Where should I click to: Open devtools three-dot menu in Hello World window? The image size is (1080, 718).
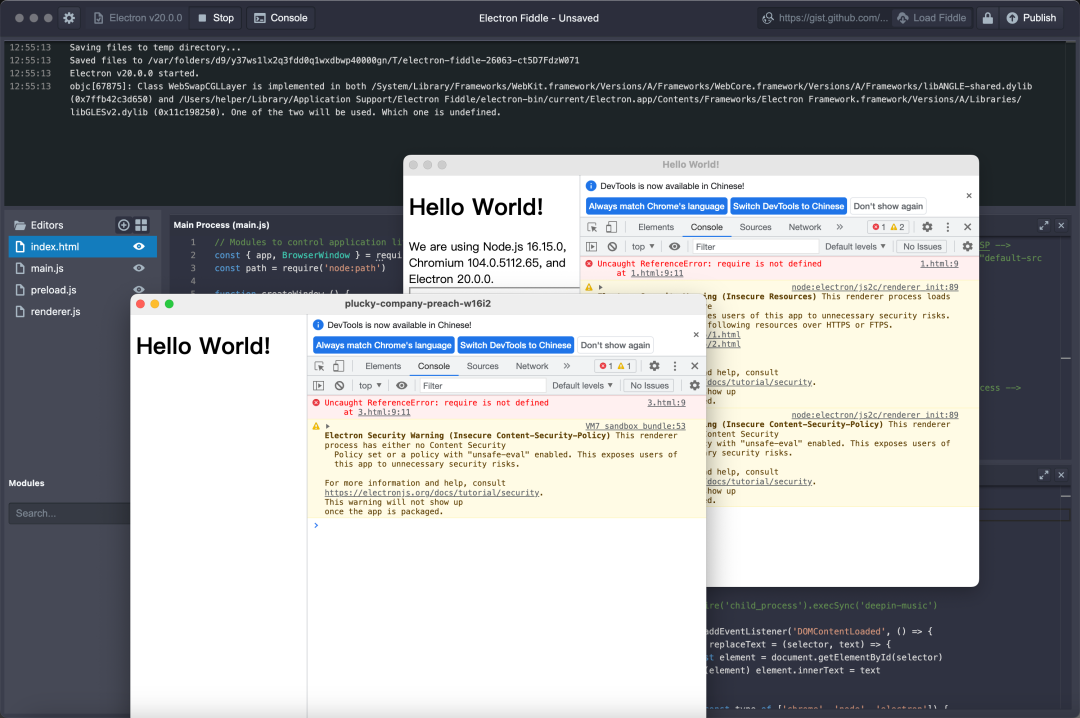[x=948, y=227]
